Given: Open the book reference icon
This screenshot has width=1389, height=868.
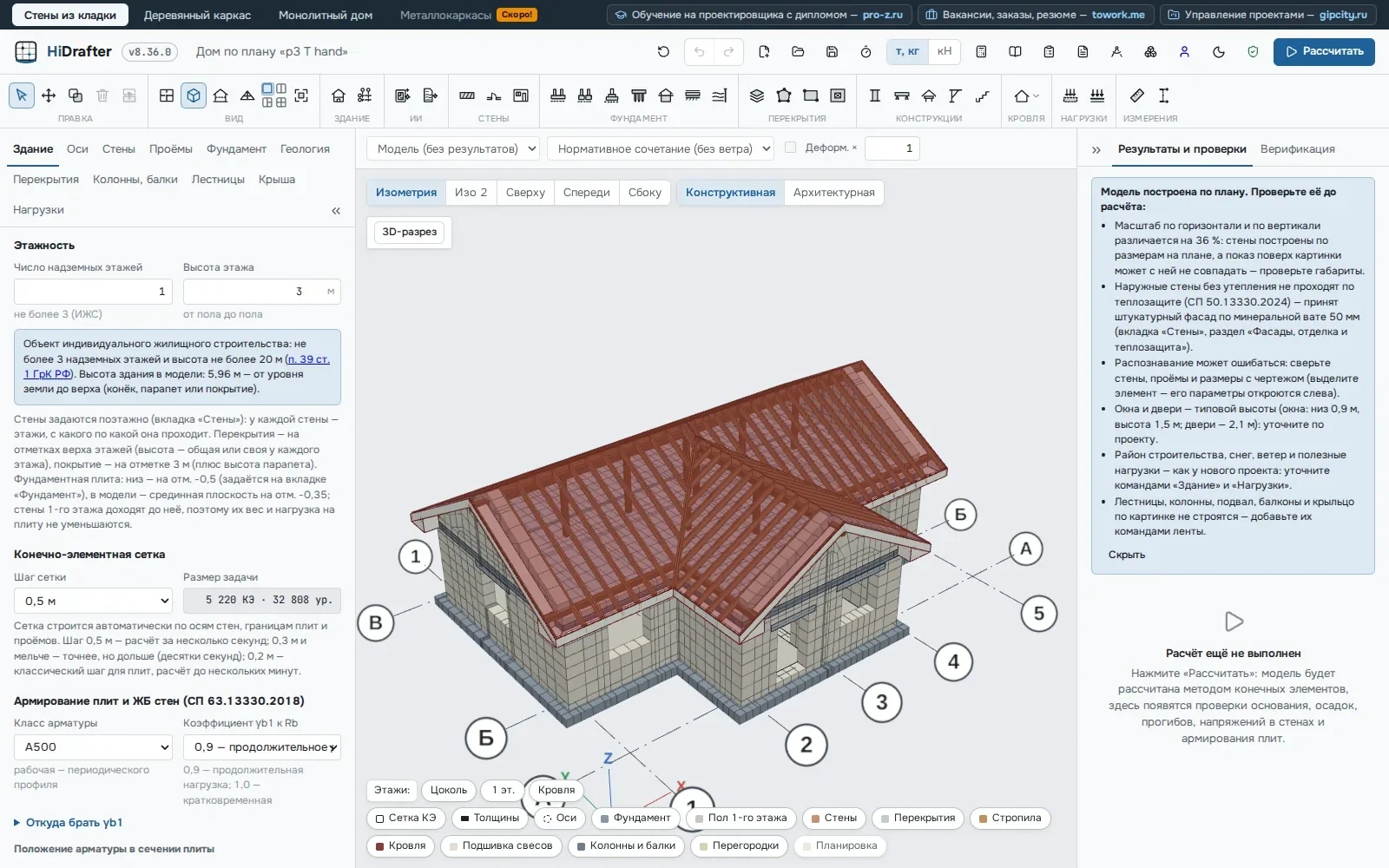Looking at the screenshot, I should (x=1015, y=52).
